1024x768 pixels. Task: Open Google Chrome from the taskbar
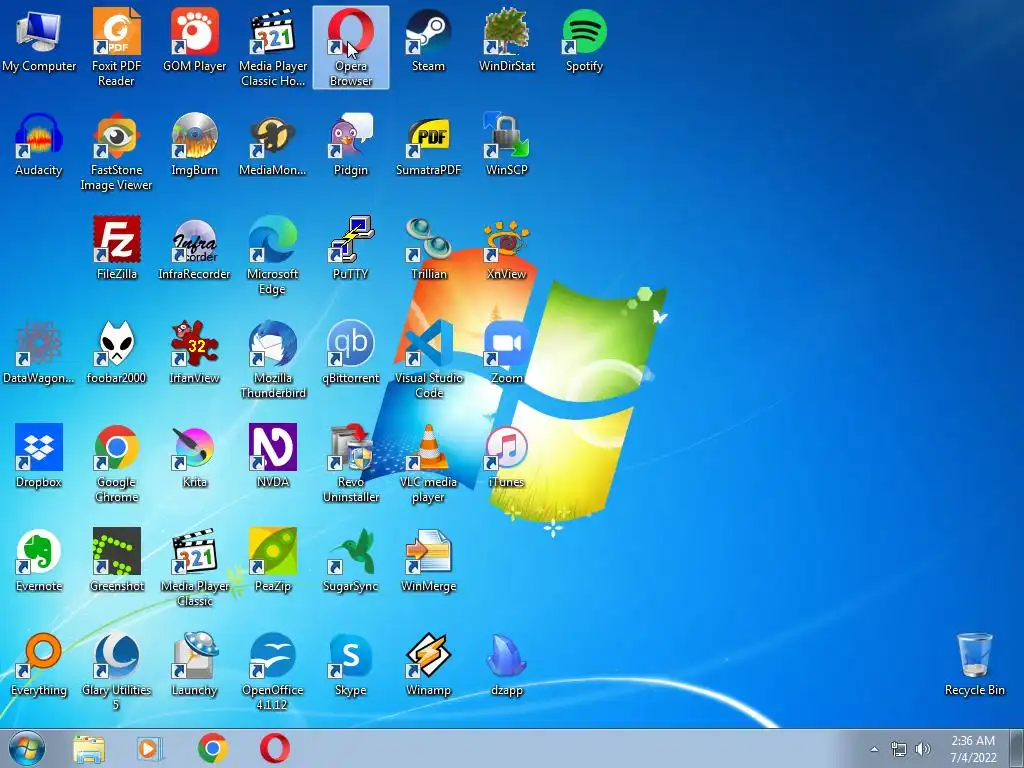(x=212, y=748)
